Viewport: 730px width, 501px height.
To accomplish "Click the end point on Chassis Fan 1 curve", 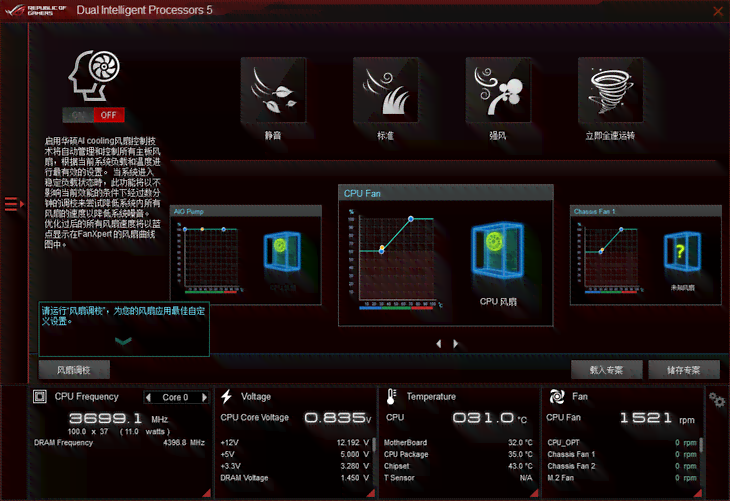I will (x=621, y=229).
